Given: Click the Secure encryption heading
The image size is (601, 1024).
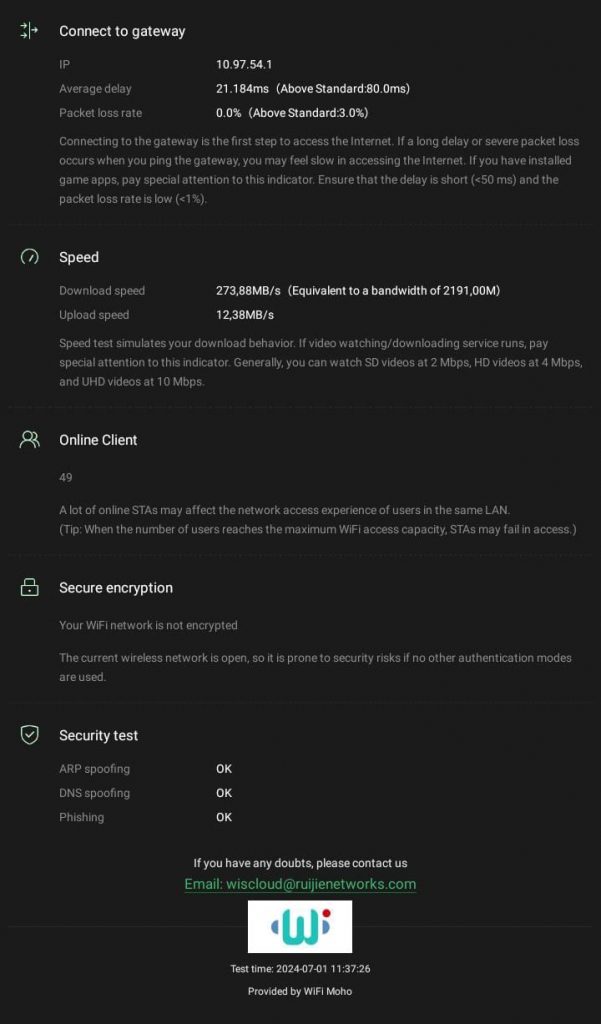Looking at the screenshot, I should point(116,588).
